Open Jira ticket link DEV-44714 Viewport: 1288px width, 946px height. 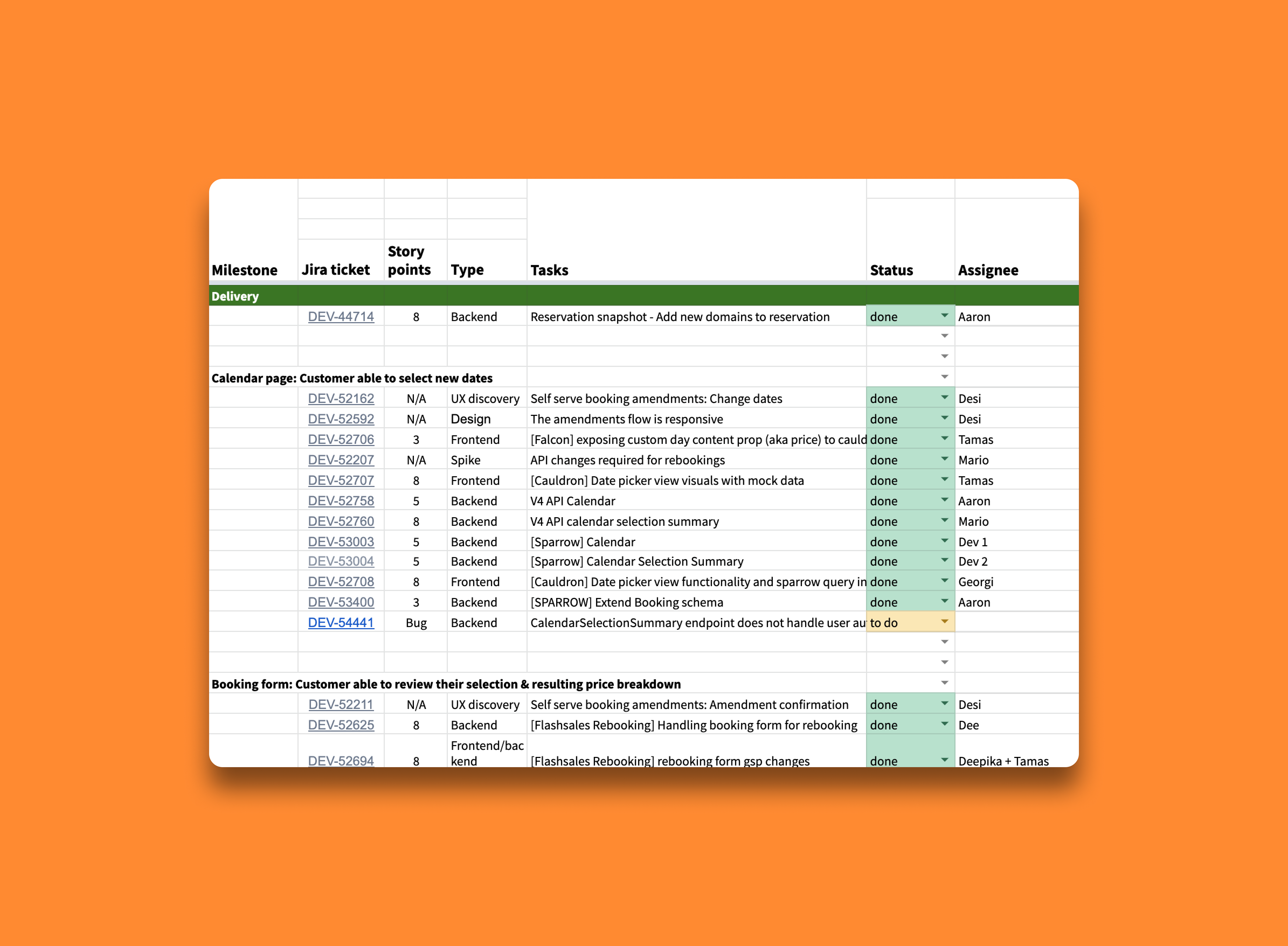pos(341,317)
